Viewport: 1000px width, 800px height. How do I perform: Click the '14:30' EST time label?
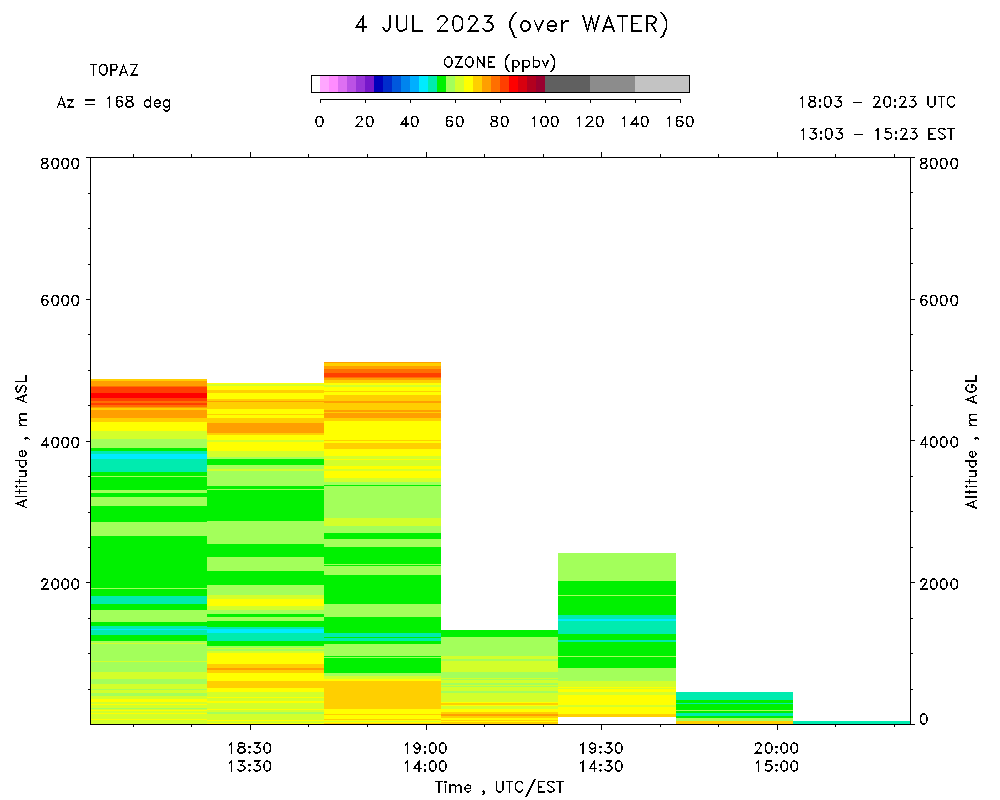(x=601, y=766)
